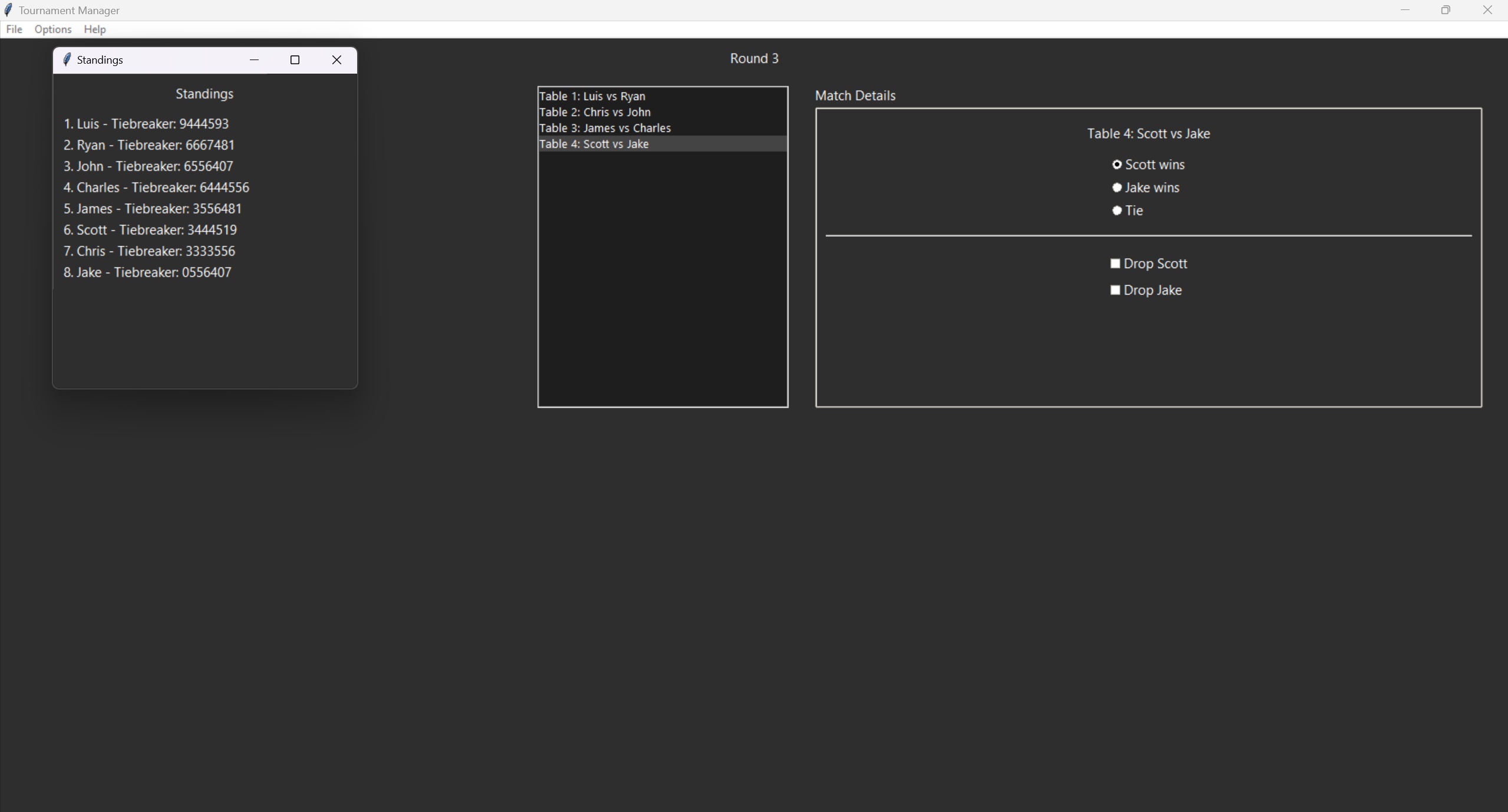Select the Jake wins radio button

(1146, 188)
